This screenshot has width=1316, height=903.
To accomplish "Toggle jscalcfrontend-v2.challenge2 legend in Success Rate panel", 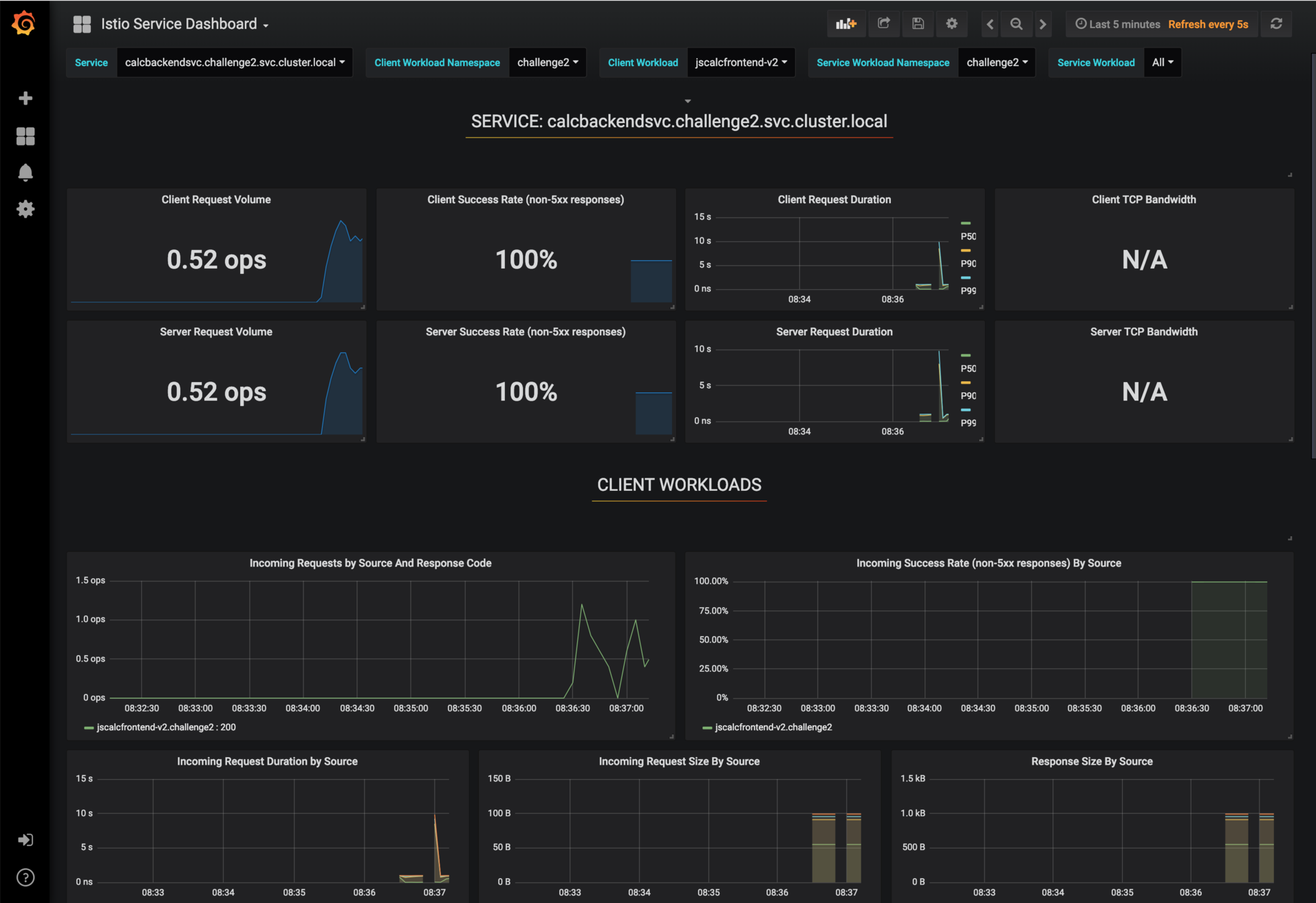I will point(773,727).
